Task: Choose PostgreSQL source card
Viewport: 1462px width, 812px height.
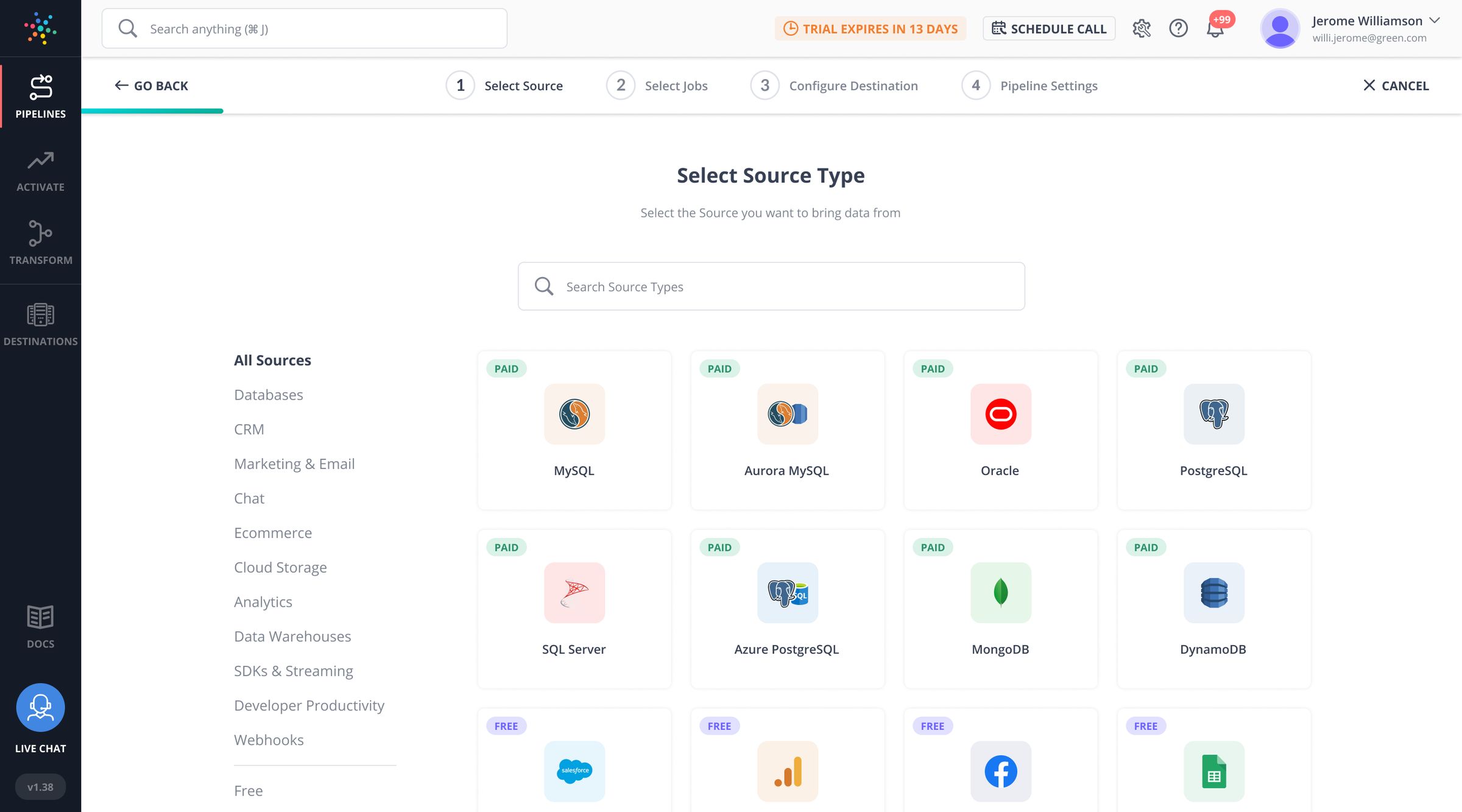Action: tap(1213, 429)
